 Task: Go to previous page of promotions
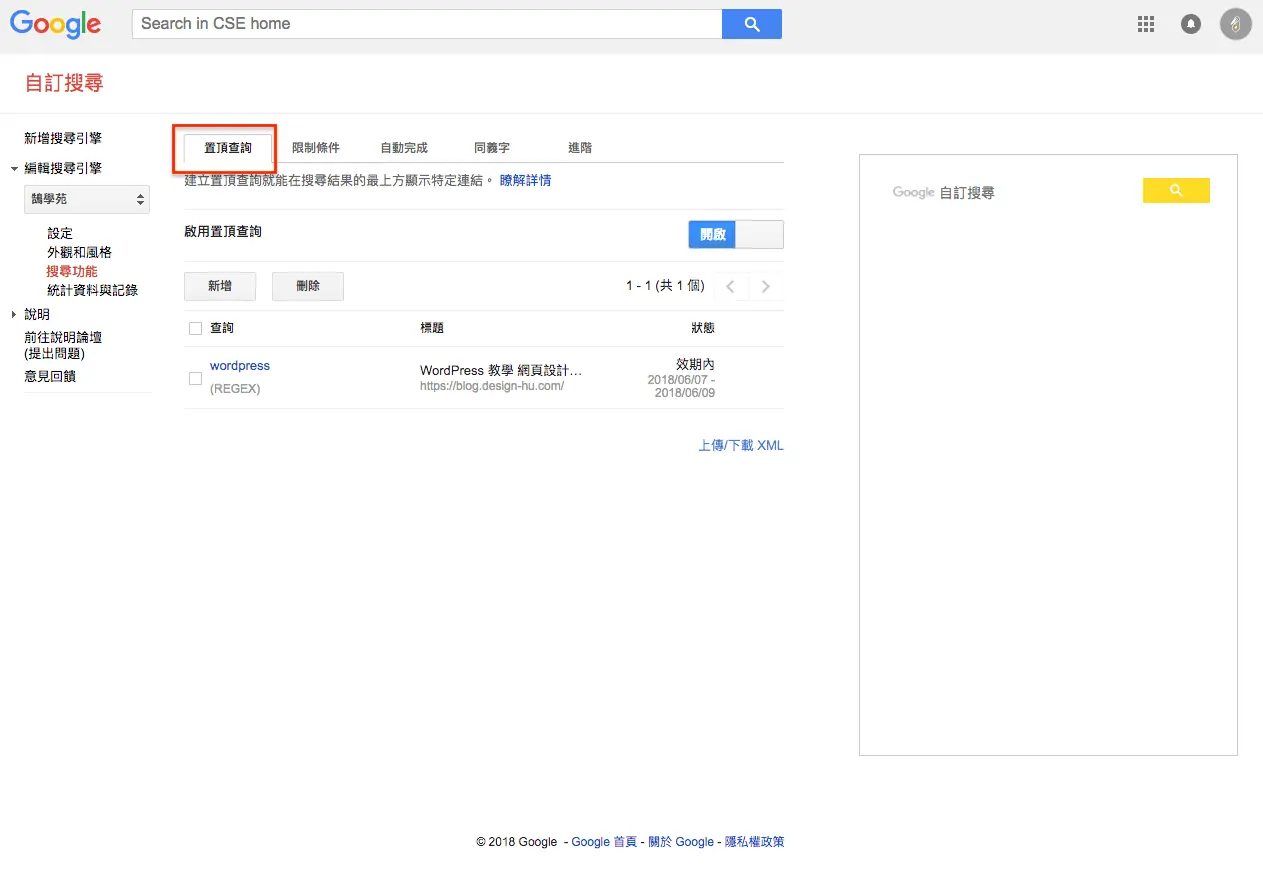(731, 287)
